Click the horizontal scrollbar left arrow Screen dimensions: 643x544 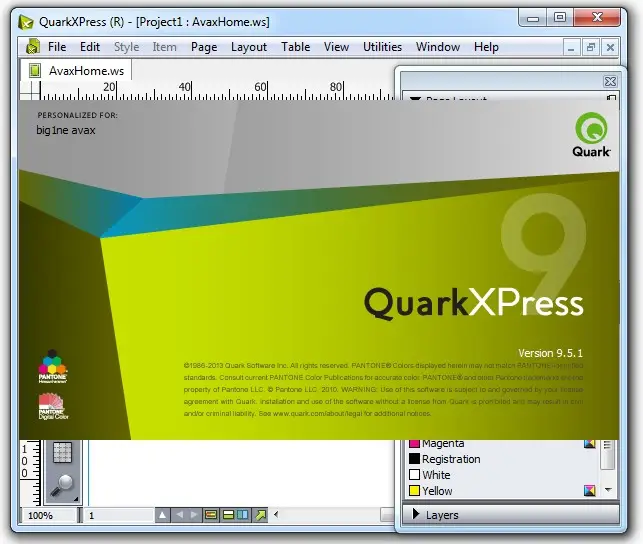276,514
